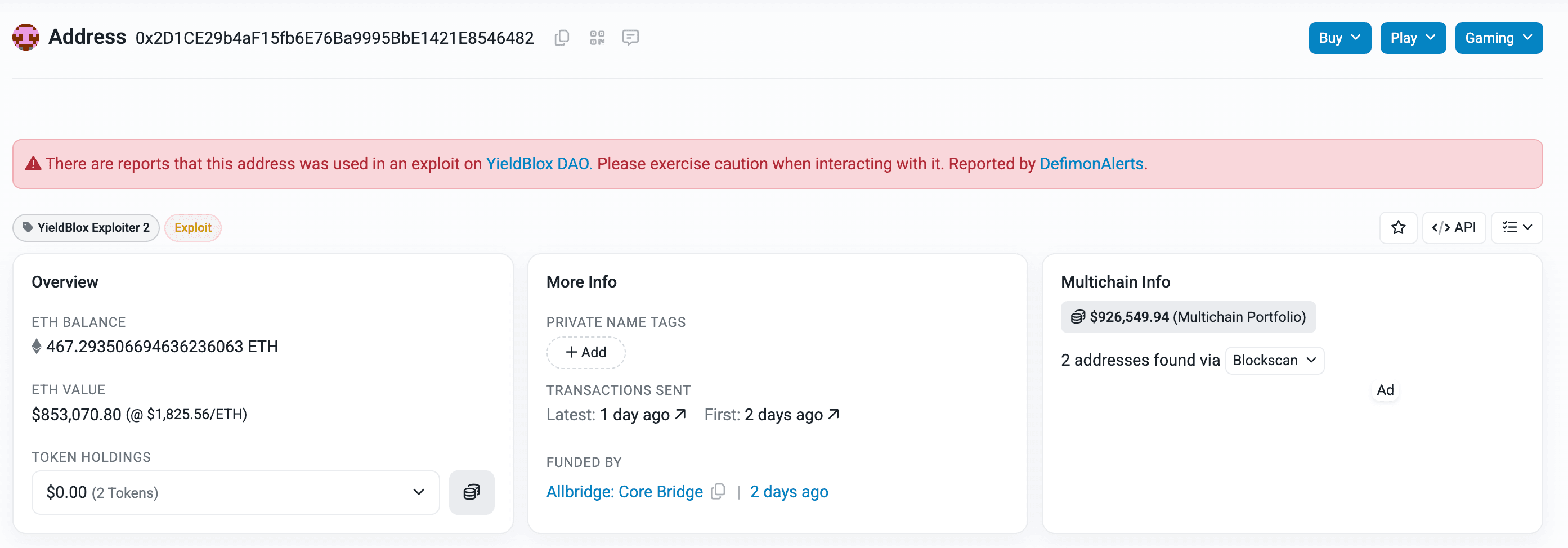The image size is (1568, 548).
Task: Open the Blockscan selector dropdown
Action: point(1274,360)
